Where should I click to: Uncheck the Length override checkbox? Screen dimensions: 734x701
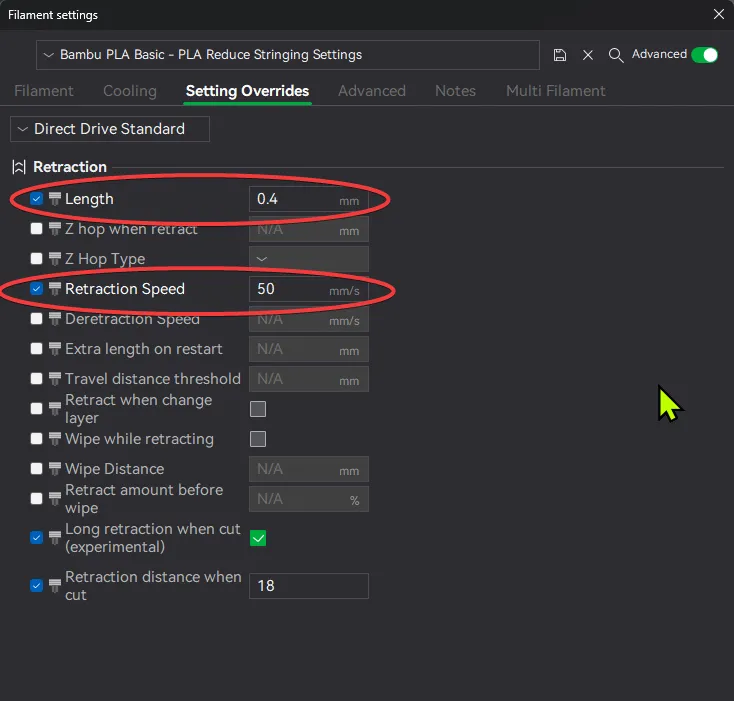coord(36,198)
